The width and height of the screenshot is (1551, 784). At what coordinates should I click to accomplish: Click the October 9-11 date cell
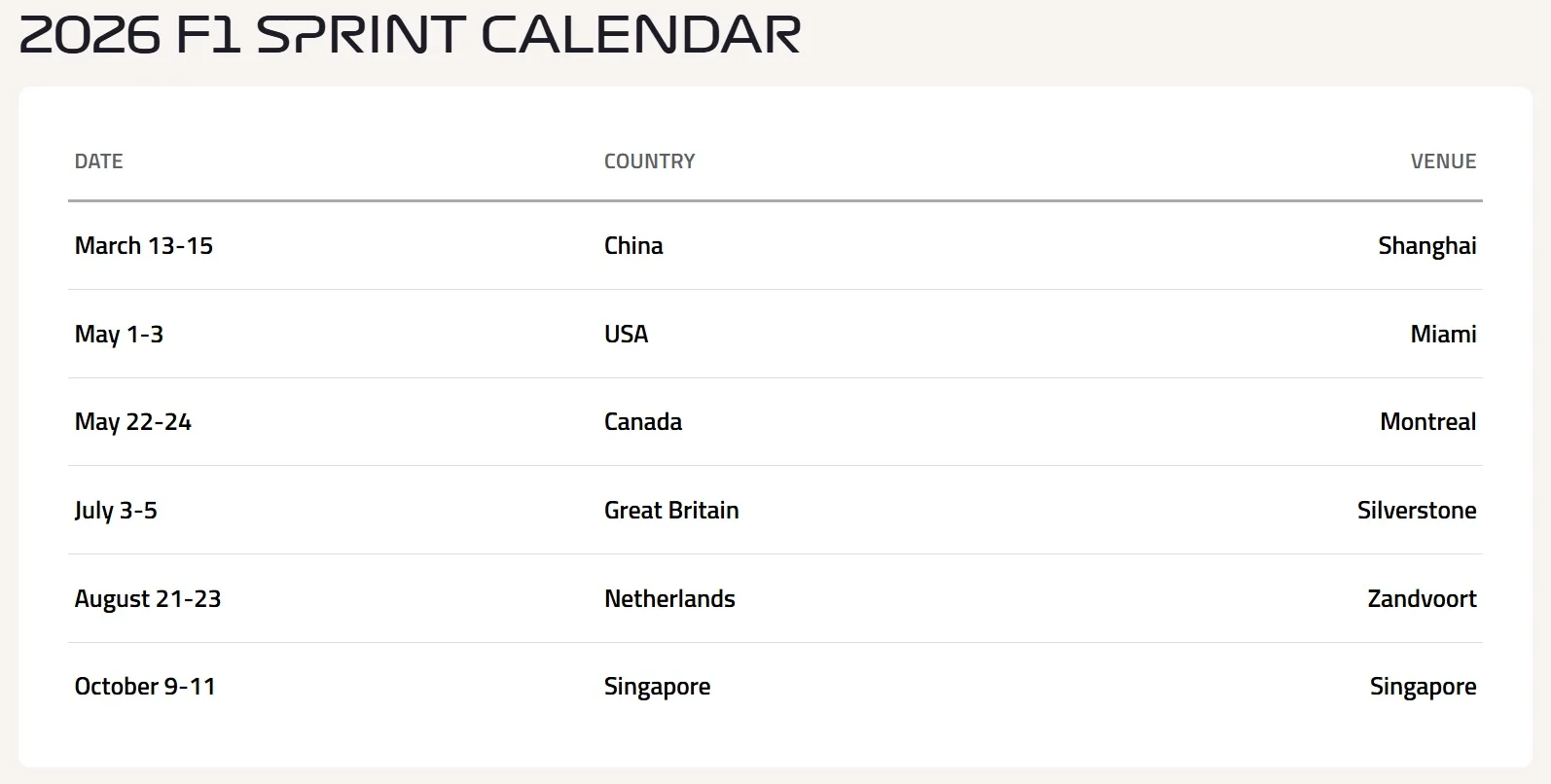145,687
